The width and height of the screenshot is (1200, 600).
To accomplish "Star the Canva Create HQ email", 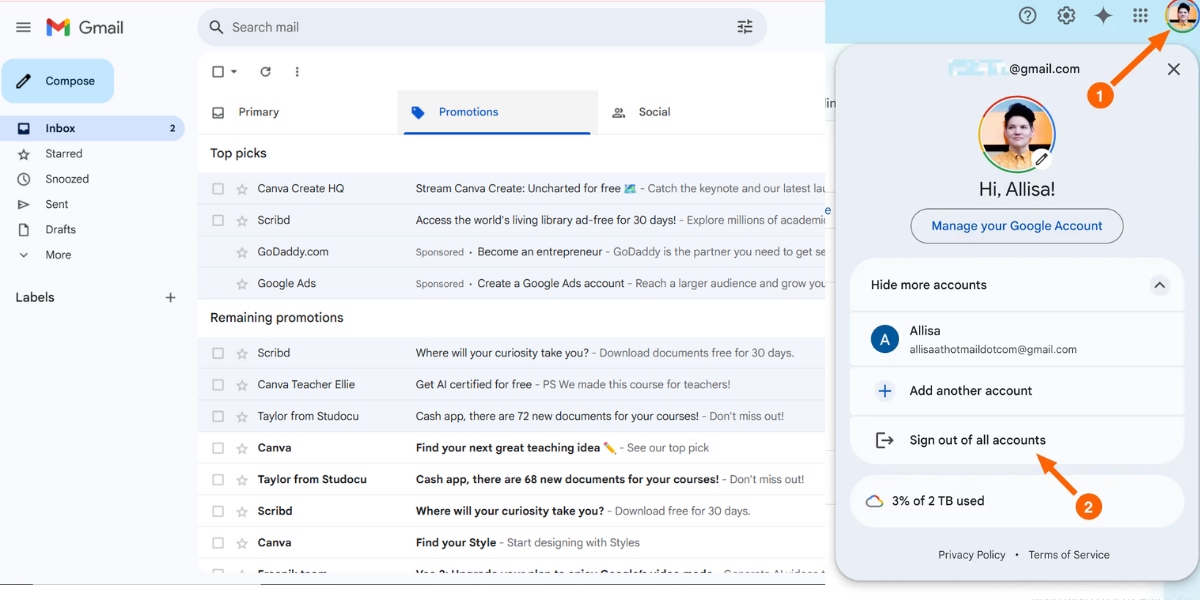I will 242,189.
